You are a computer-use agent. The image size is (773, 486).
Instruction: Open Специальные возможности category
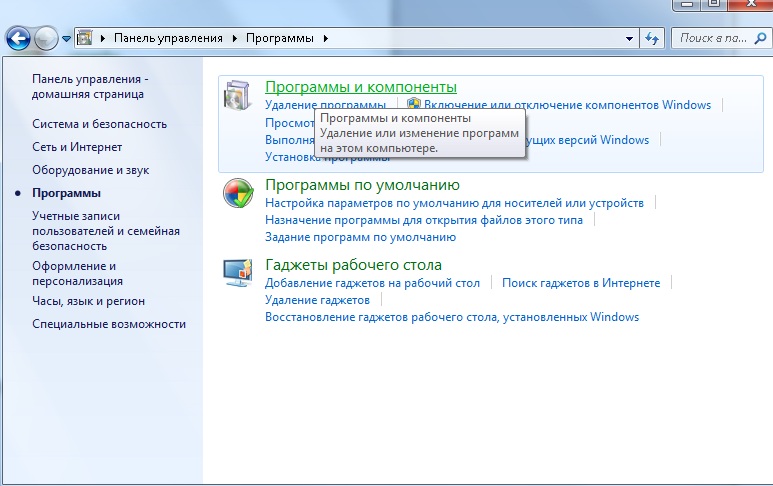[109, 324]
